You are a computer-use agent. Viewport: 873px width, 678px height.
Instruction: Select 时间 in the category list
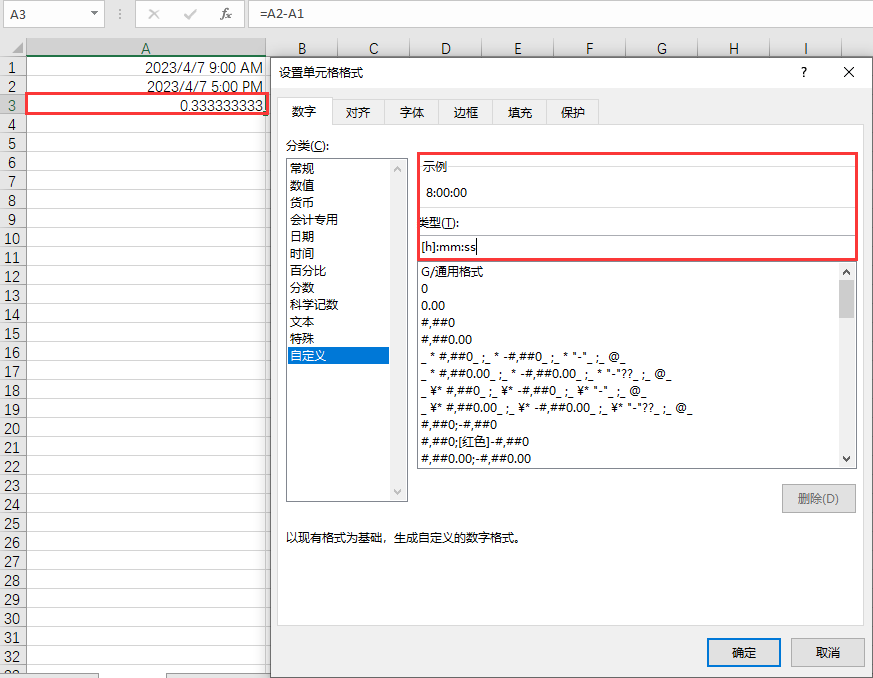[302, 254]
